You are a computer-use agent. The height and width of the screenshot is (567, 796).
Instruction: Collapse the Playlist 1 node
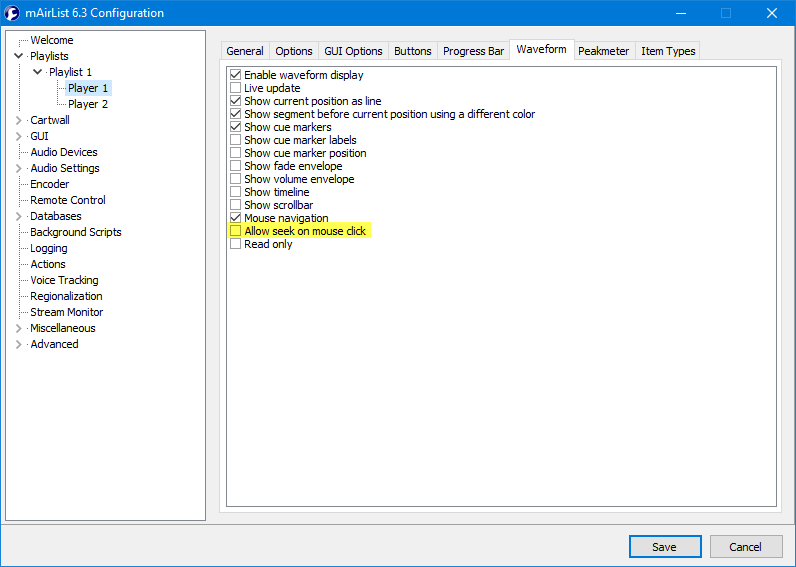click(x=38, y=72)
